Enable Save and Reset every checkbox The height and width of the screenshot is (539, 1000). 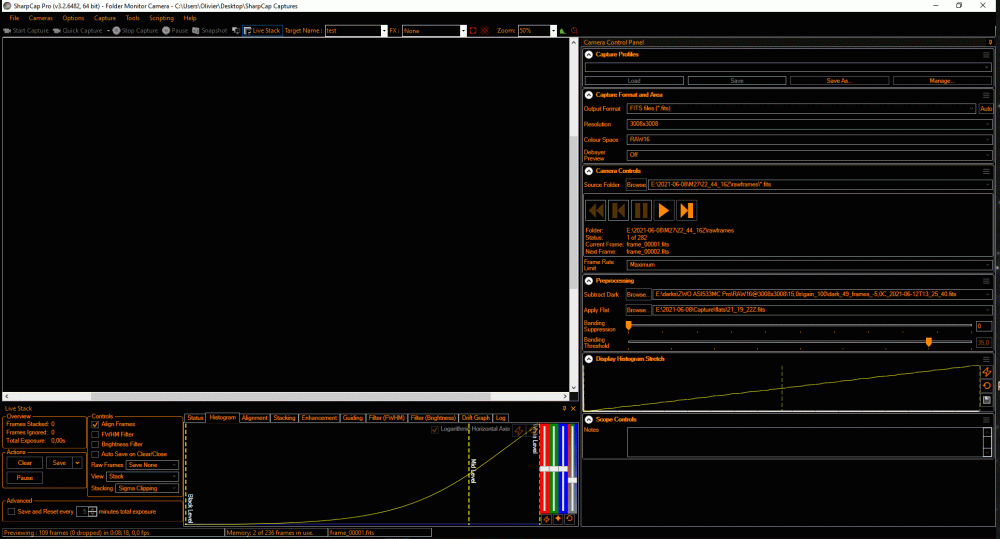point(11,512)
